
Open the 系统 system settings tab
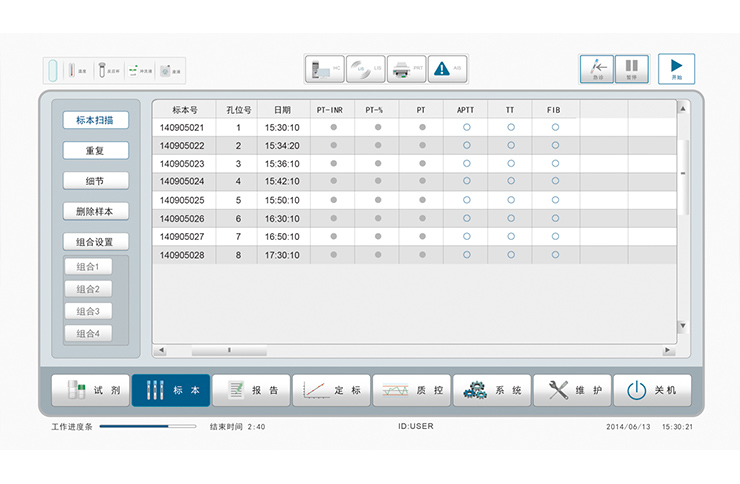point(492,390)
